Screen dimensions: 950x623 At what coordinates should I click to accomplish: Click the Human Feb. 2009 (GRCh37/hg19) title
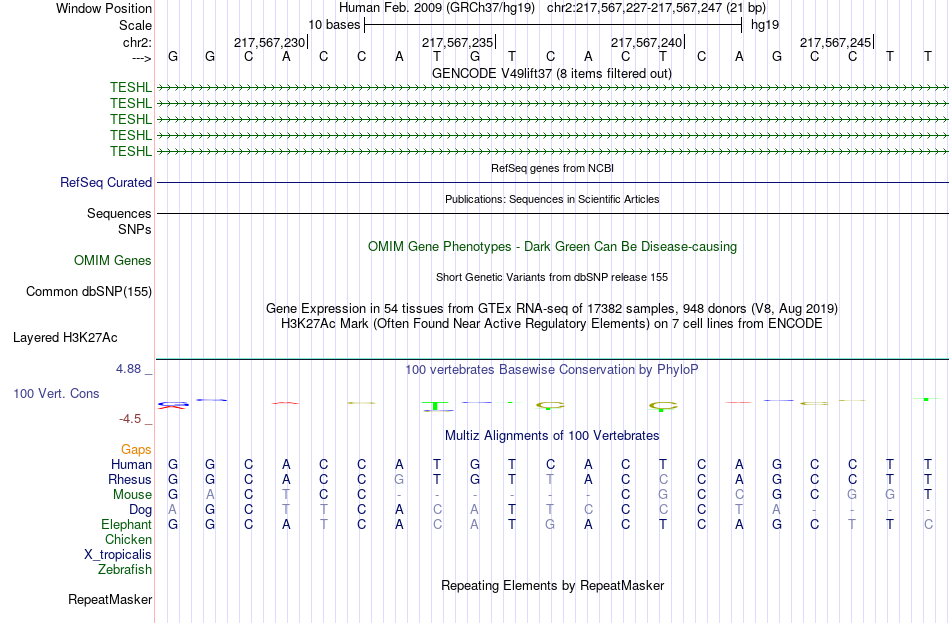coord(437,8)
